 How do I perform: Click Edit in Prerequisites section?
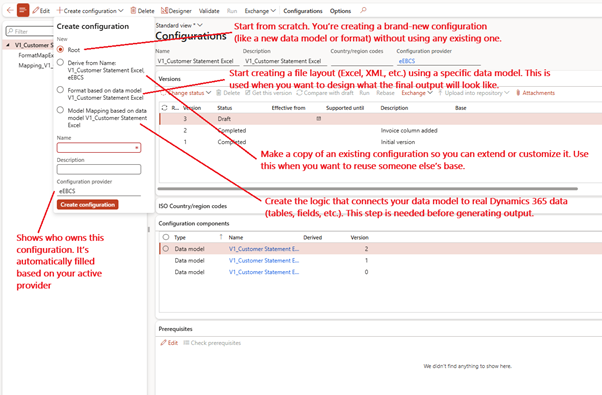169,343
